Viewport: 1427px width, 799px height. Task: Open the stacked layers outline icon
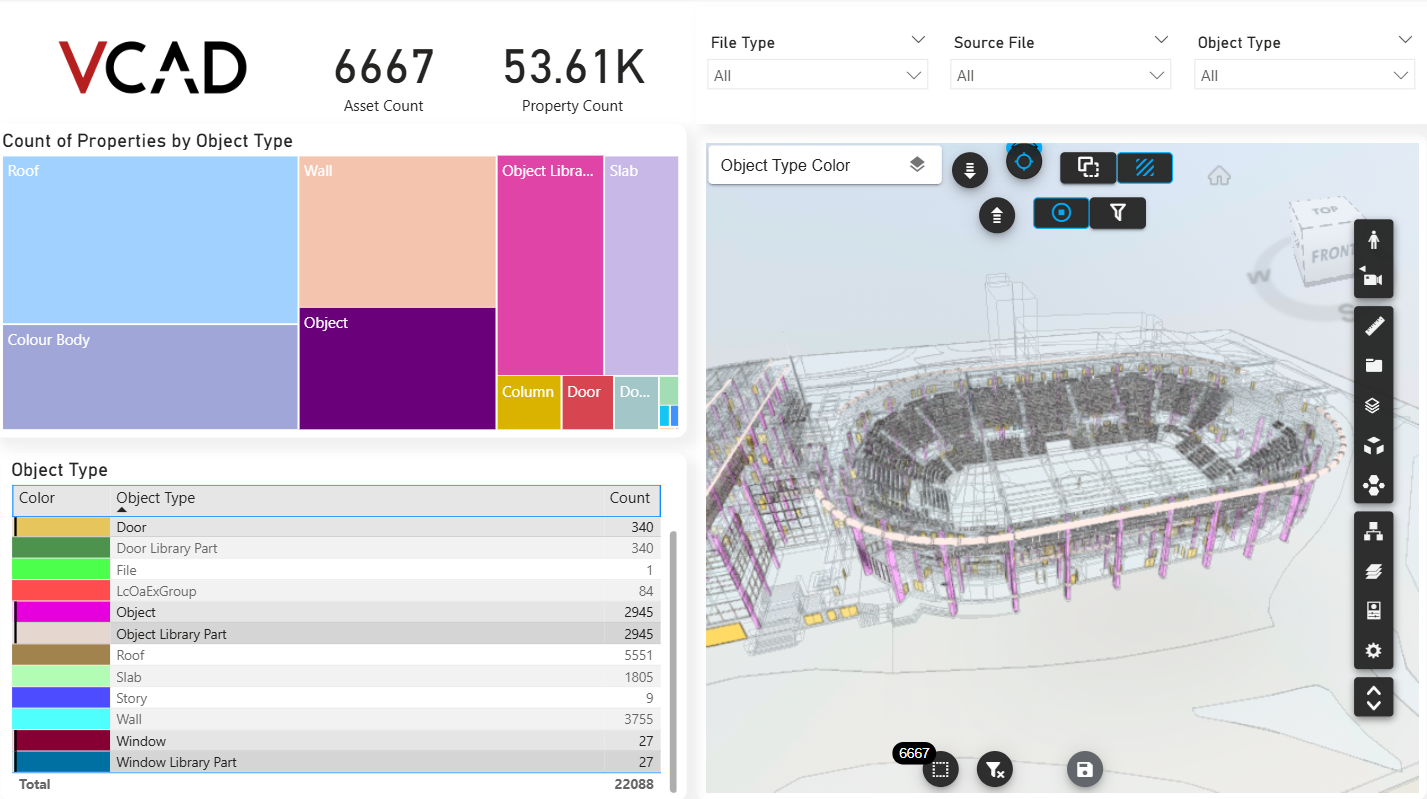click(x=1374, y=406)
